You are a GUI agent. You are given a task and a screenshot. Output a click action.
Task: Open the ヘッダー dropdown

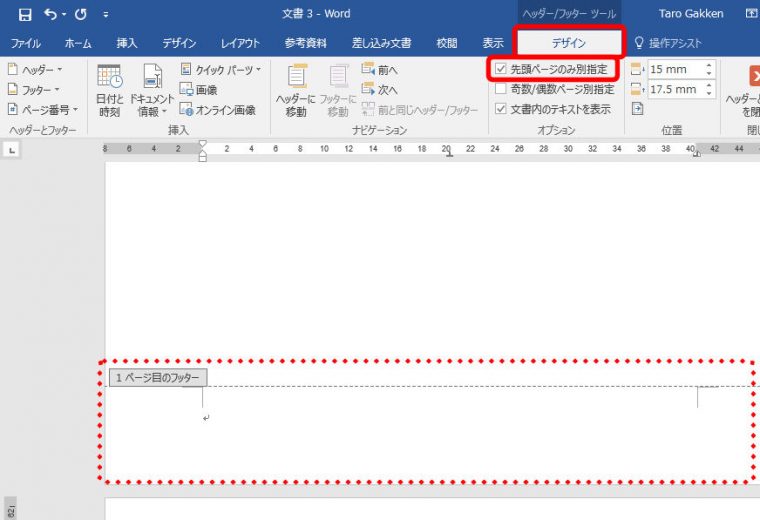pos(35,70)
